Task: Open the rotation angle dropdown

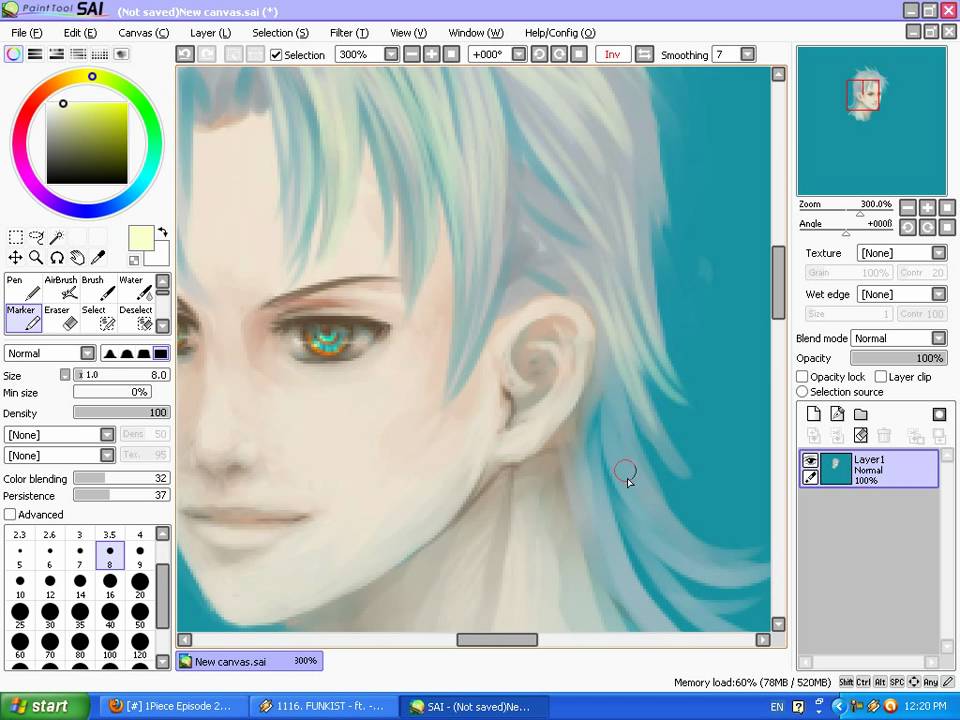Action: coord(519,54)
